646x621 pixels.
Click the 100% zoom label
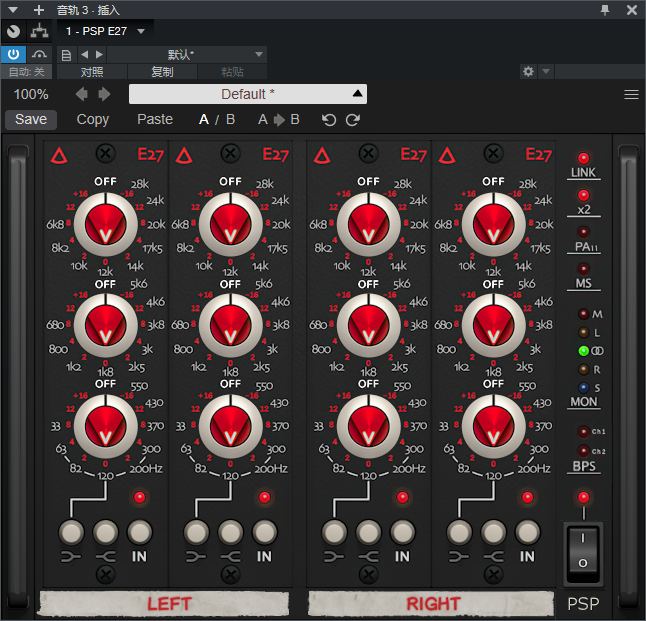(x=31, y=94)
